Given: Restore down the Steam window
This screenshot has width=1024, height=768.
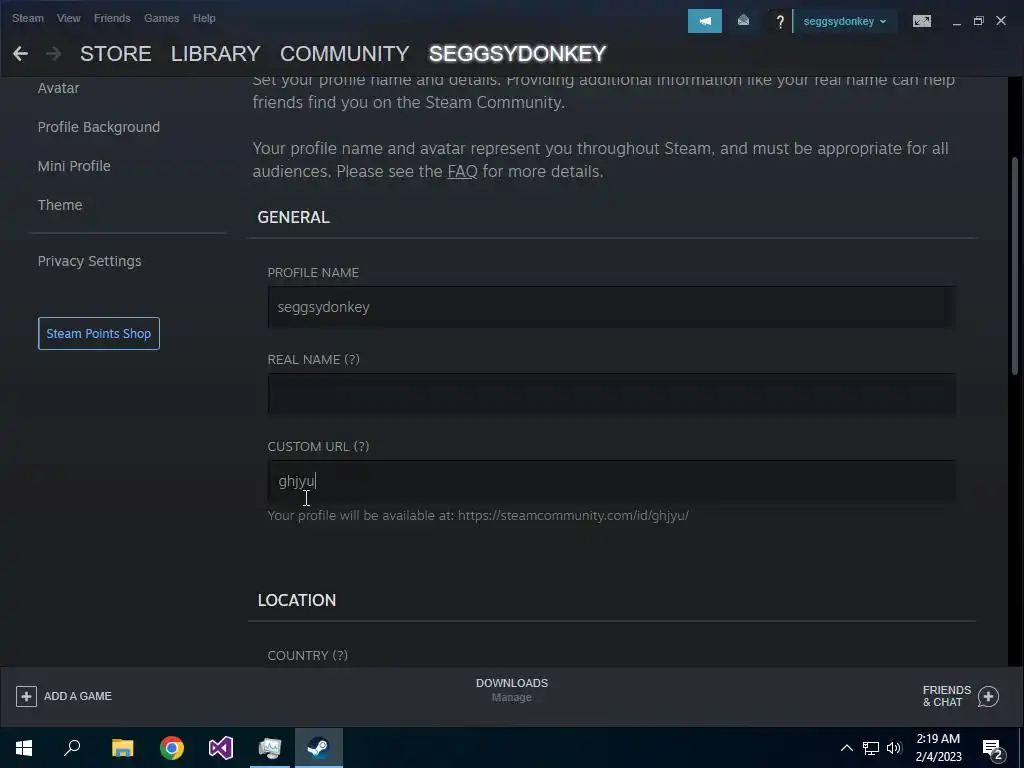Looking at the screenshot, I should [978, 22].
